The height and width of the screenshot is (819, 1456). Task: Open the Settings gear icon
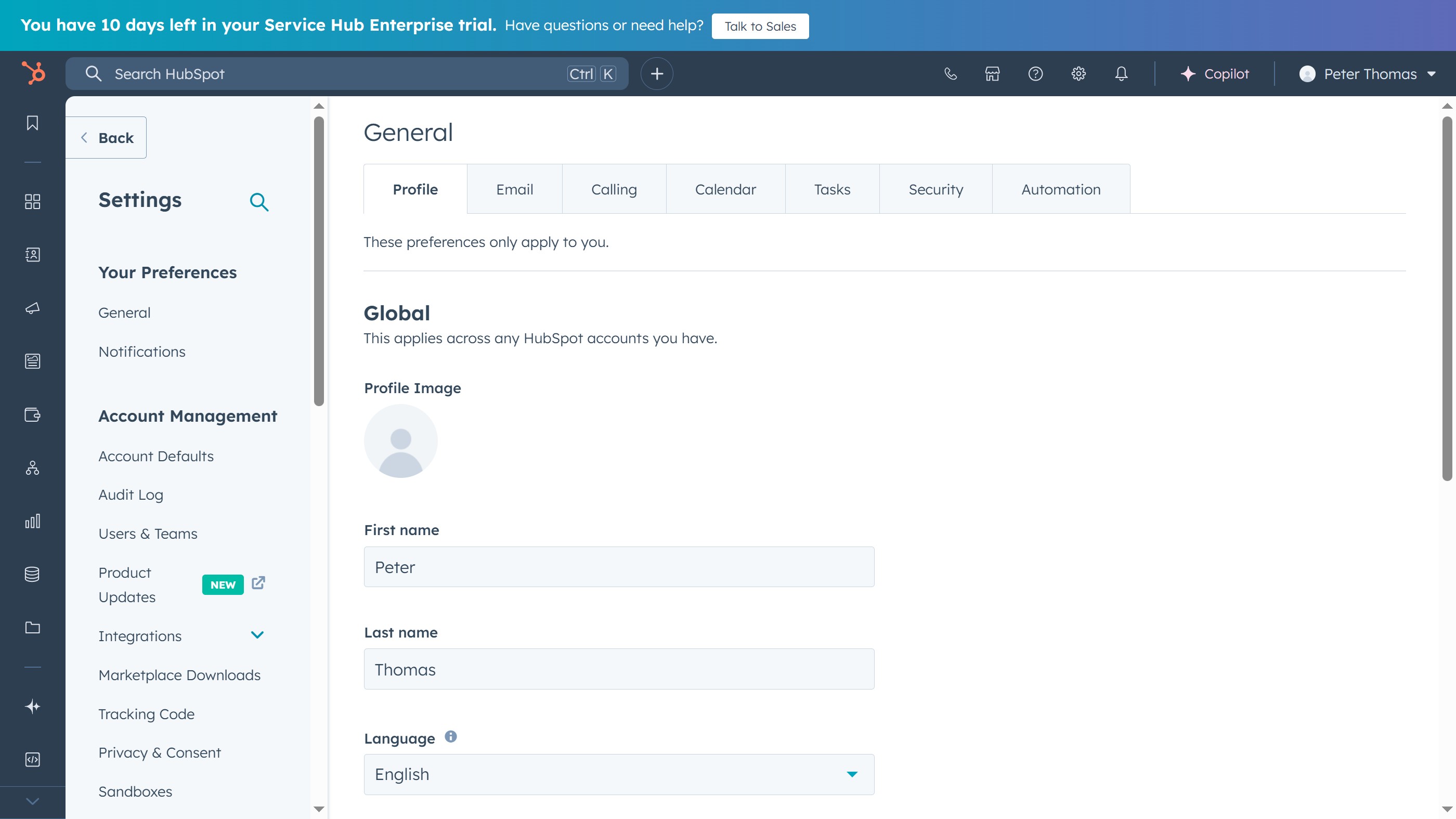[1078, 73]
